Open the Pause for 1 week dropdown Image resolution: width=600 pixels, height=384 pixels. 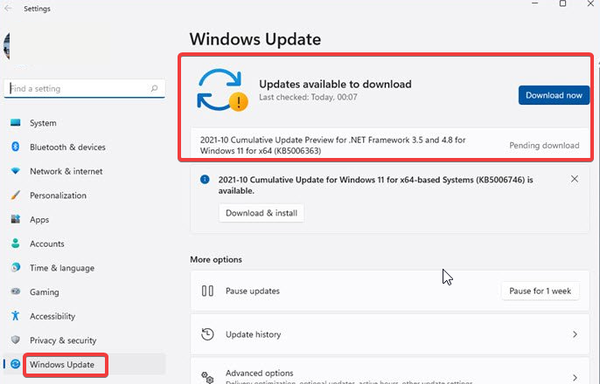[540, 291]
